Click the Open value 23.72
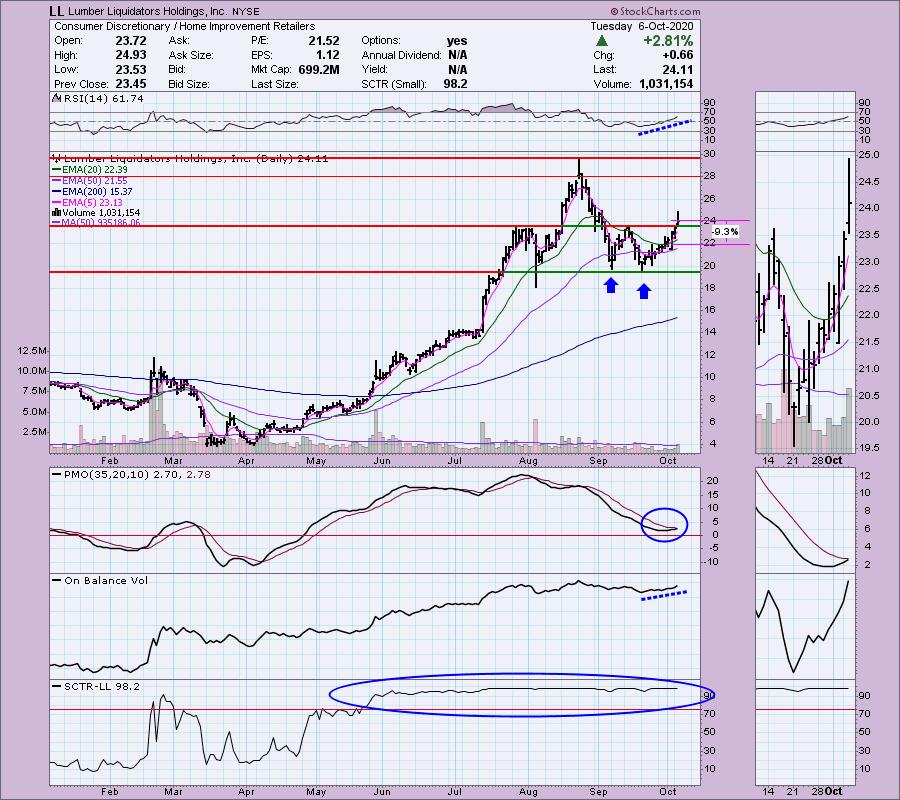The width and height of the screenshot is (900, 800). point(130,41)
